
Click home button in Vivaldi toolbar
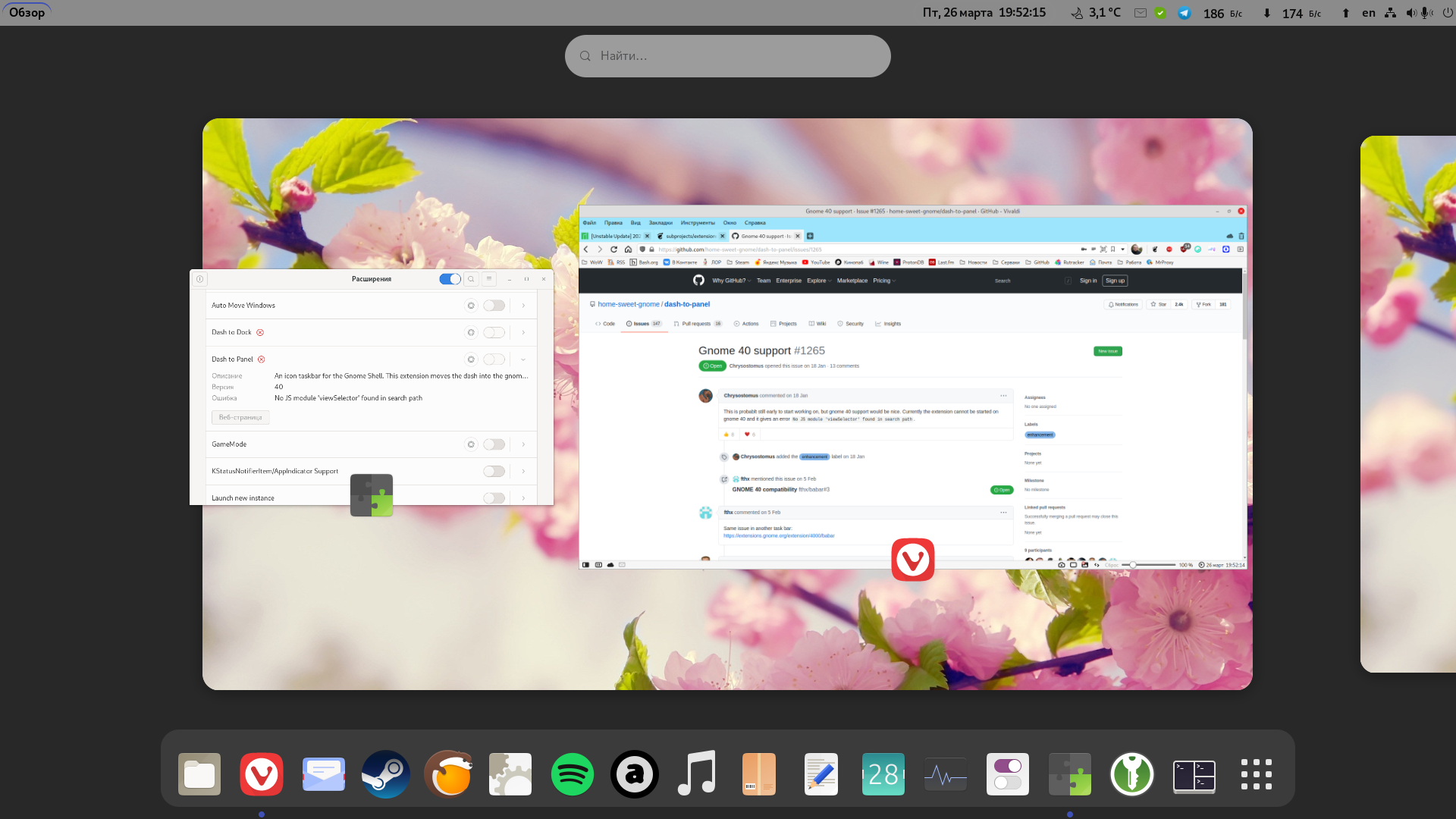628,249
